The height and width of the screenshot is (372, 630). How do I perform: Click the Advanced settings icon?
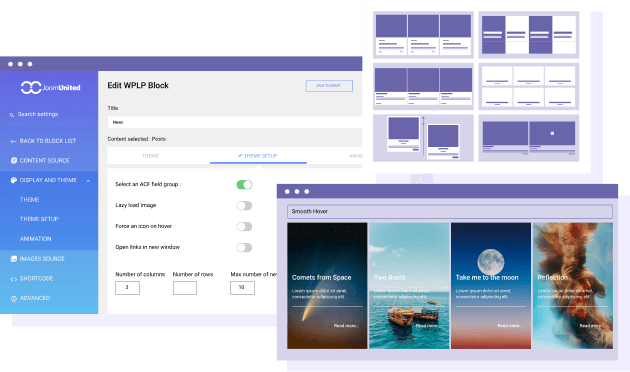(14, 298)
